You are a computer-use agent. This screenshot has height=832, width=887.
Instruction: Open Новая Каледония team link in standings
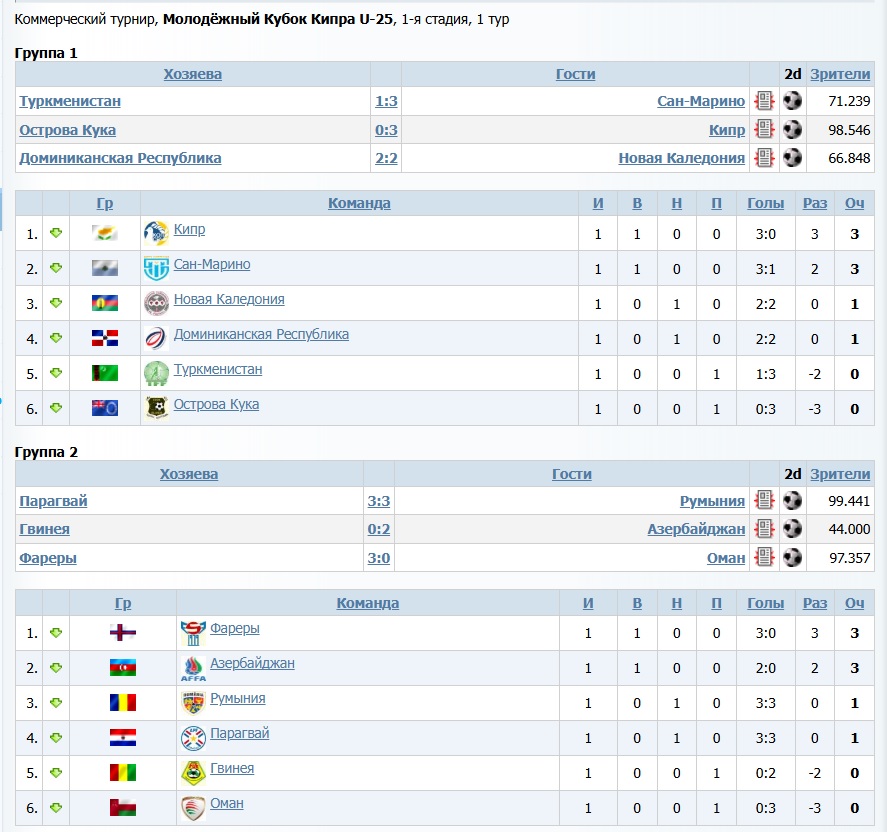click(x=229, y=299)
